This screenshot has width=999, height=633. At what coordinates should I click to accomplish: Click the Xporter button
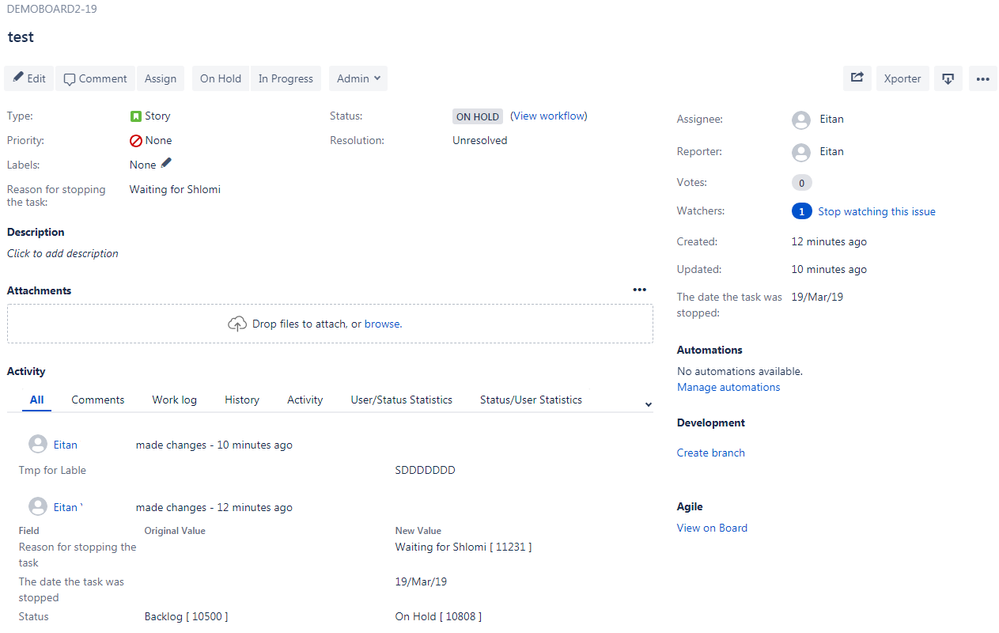pyautogui.click(x=902, y=78)
